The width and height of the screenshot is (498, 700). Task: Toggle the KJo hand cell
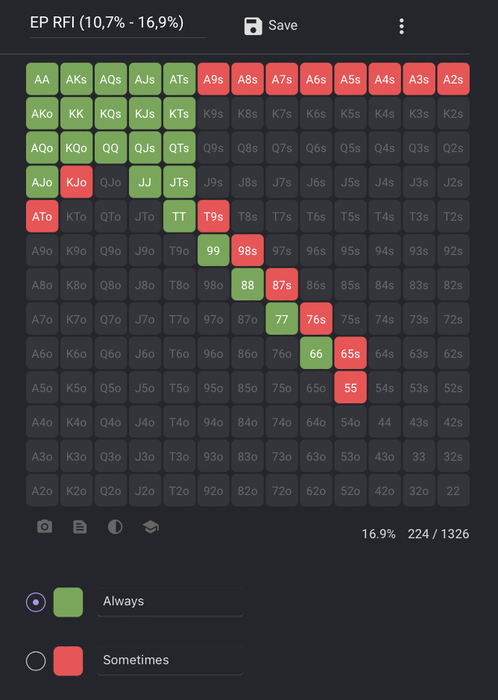pyautogui.click(x=76, y=182)
